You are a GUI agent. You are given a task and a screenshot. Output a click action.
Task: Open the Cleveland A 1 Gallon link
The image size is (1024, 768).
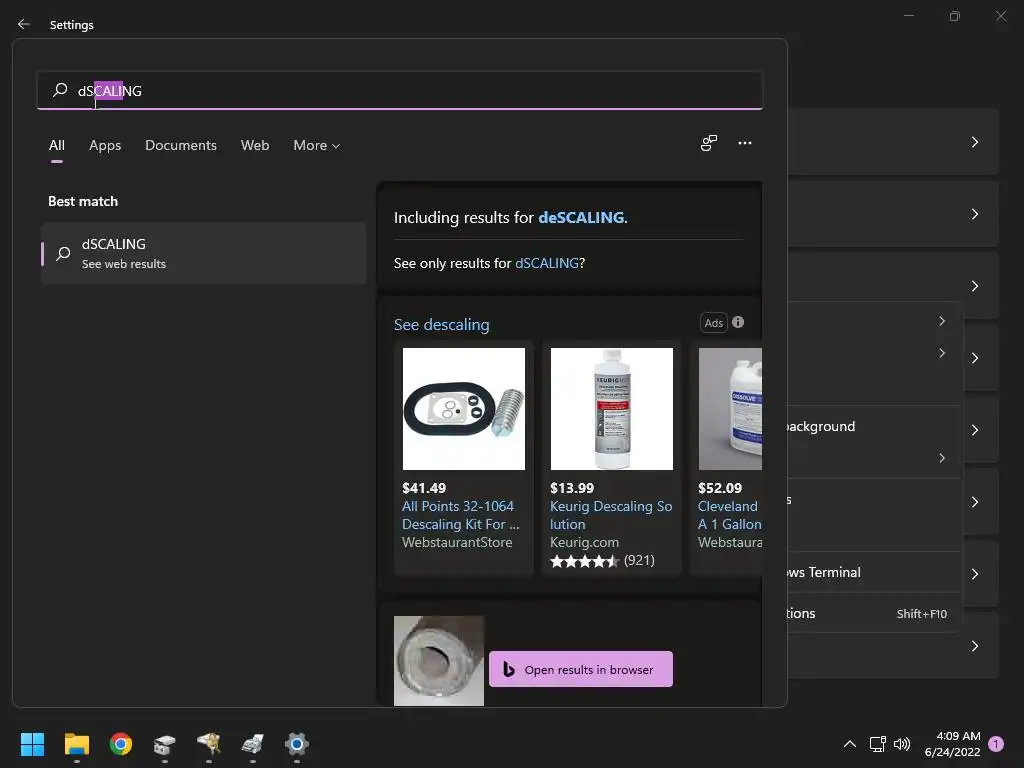tap(729, 515)
